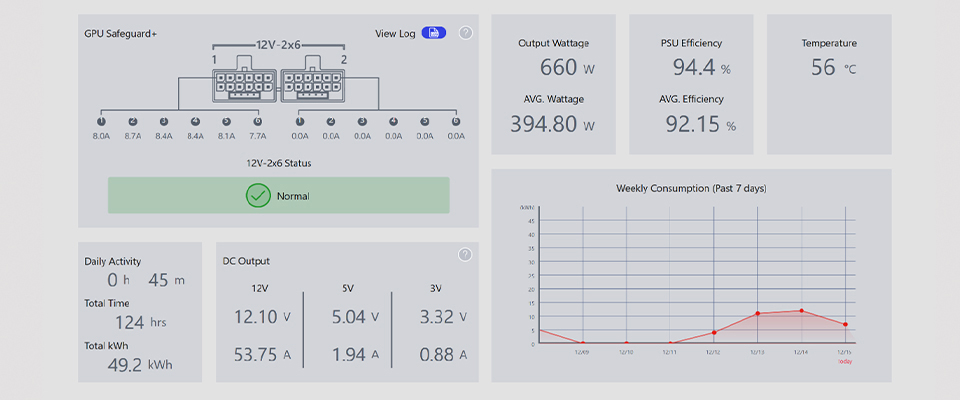
Task: Click the View Log save icon button
Action: point(433,33)
